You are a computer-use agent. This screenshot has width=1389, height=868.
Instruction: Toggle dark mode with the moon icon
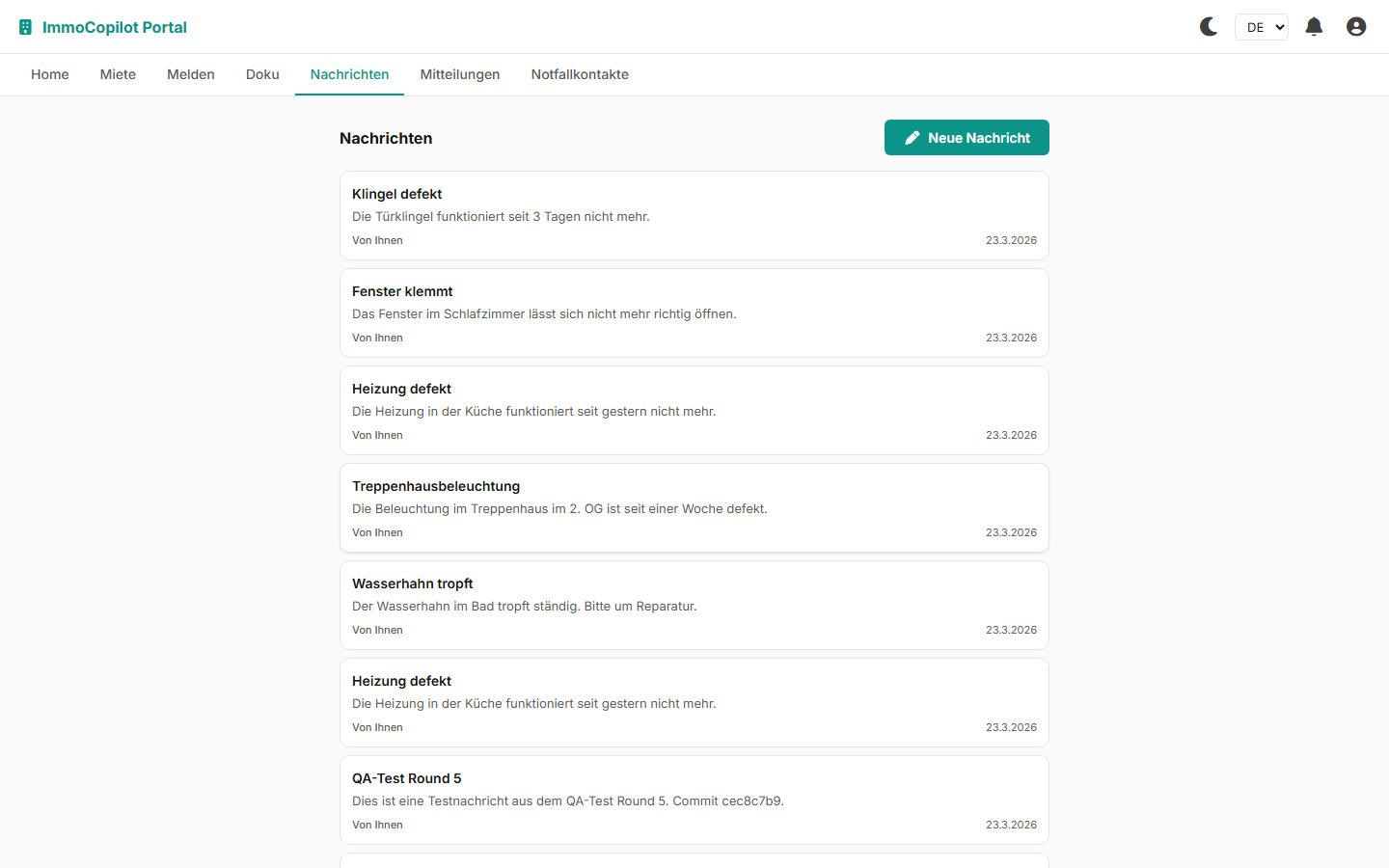[x=1208, y=27]
